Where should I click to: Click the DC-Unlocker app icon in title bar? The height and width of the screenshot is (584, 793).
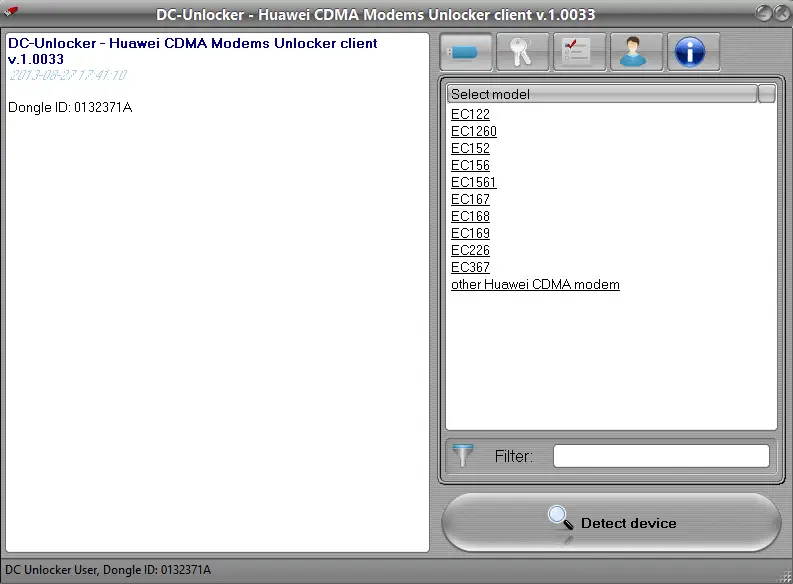pos(10,11)
